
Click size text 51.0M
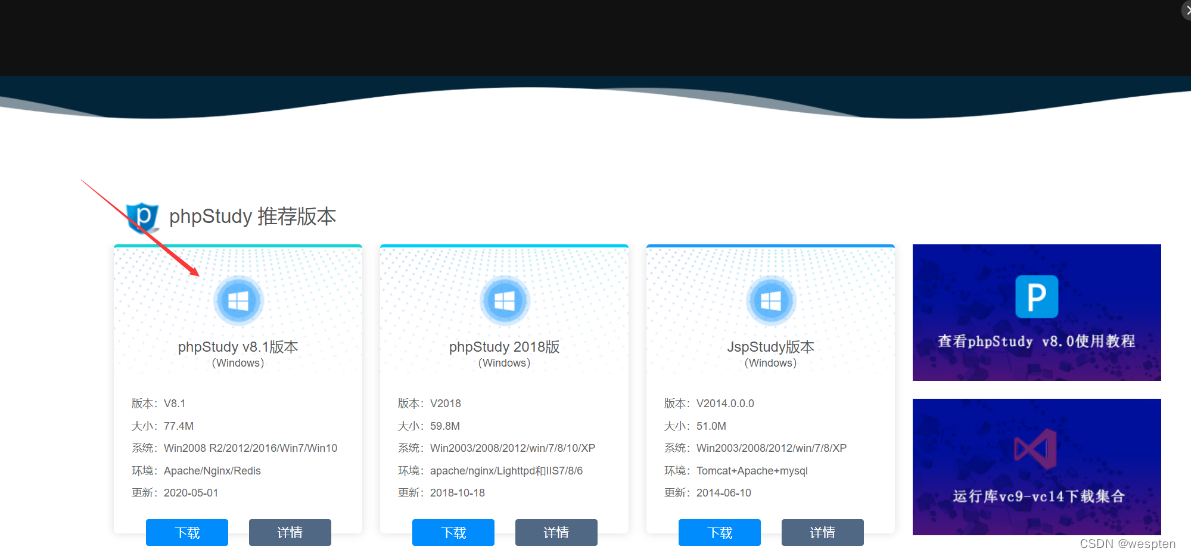click(712, 426)
